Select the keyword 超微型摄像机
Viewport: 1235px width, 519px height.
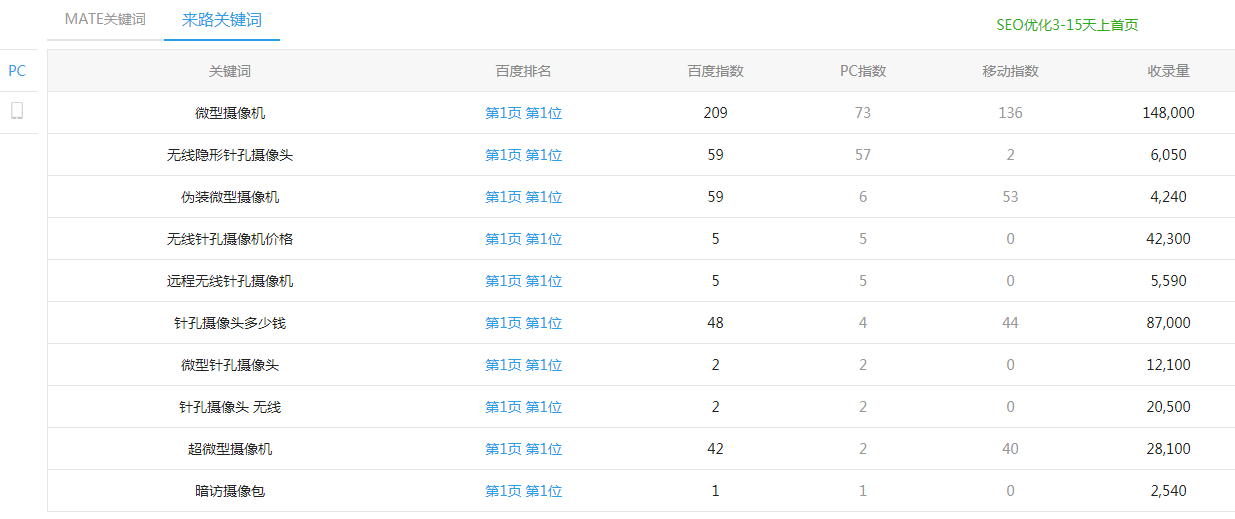(x=230, y=449)
